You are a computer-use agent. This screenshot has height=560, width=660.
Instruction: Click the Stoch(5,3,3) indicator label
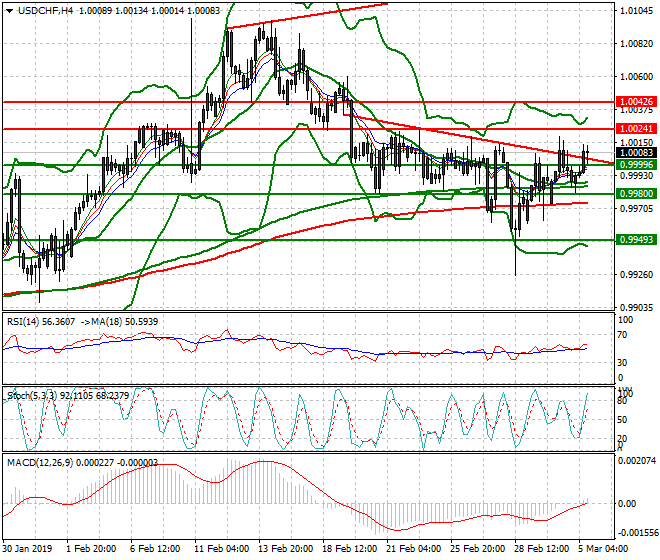[32, 395]
